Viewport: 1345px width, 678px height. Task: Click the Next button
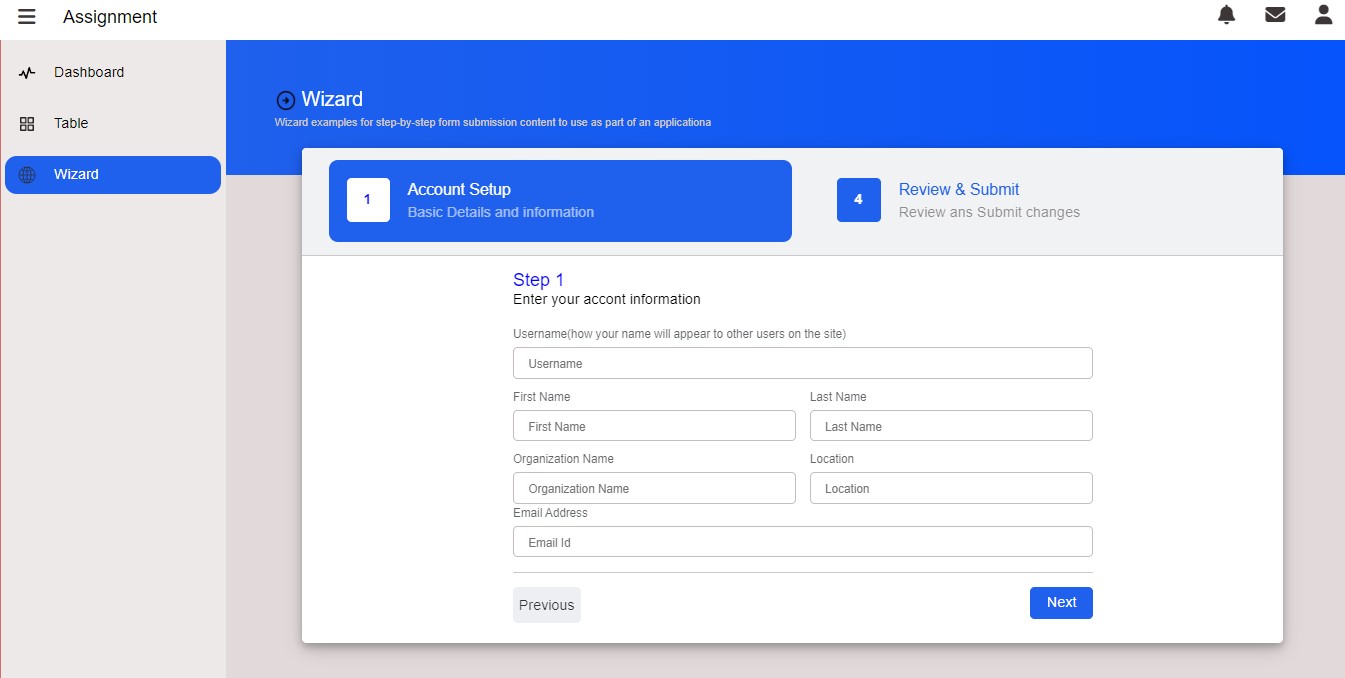point(1061,603)
